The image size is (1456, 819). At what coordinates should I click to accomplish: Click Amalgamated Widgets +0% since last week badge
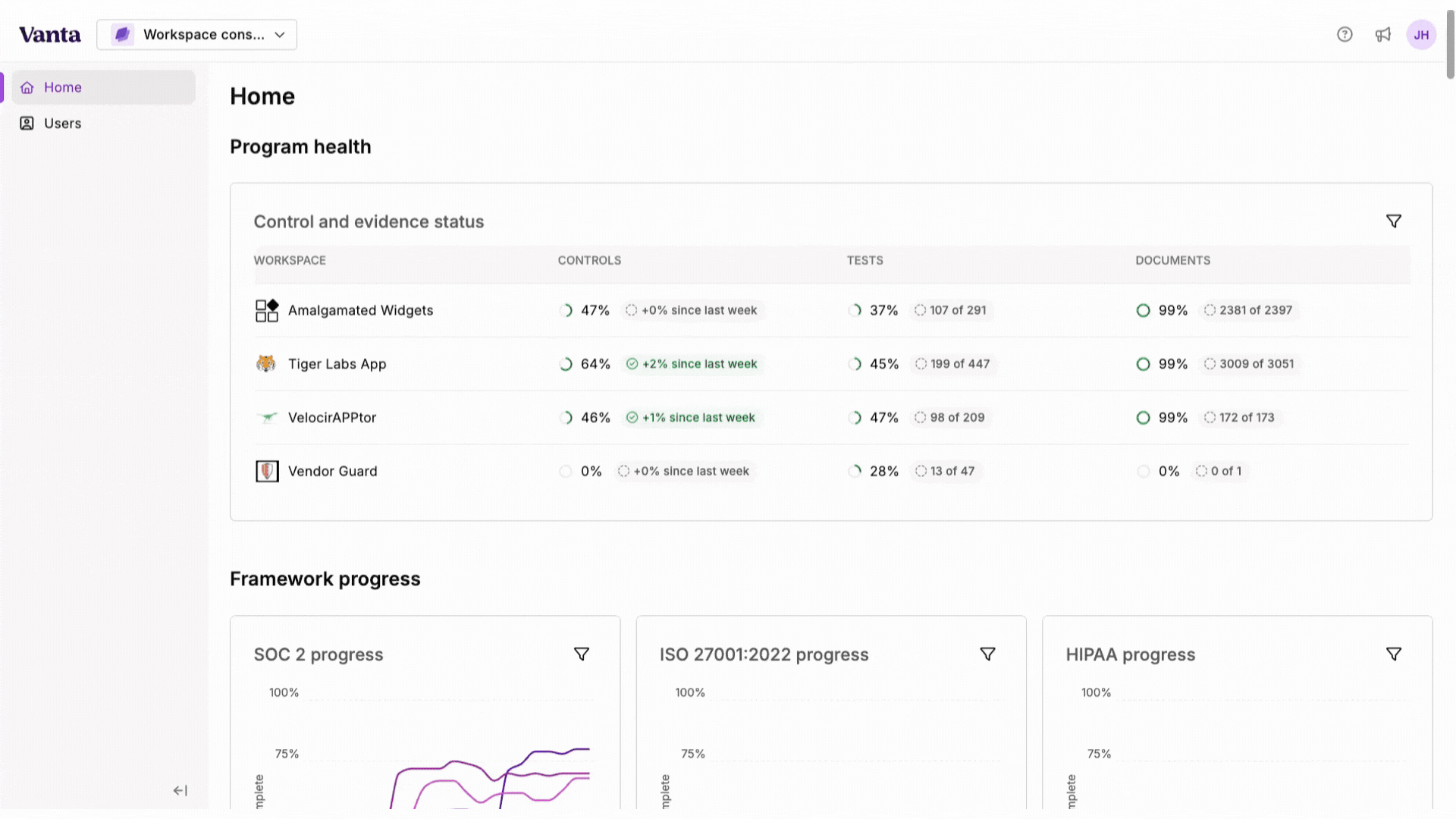(x=692, y=310)
